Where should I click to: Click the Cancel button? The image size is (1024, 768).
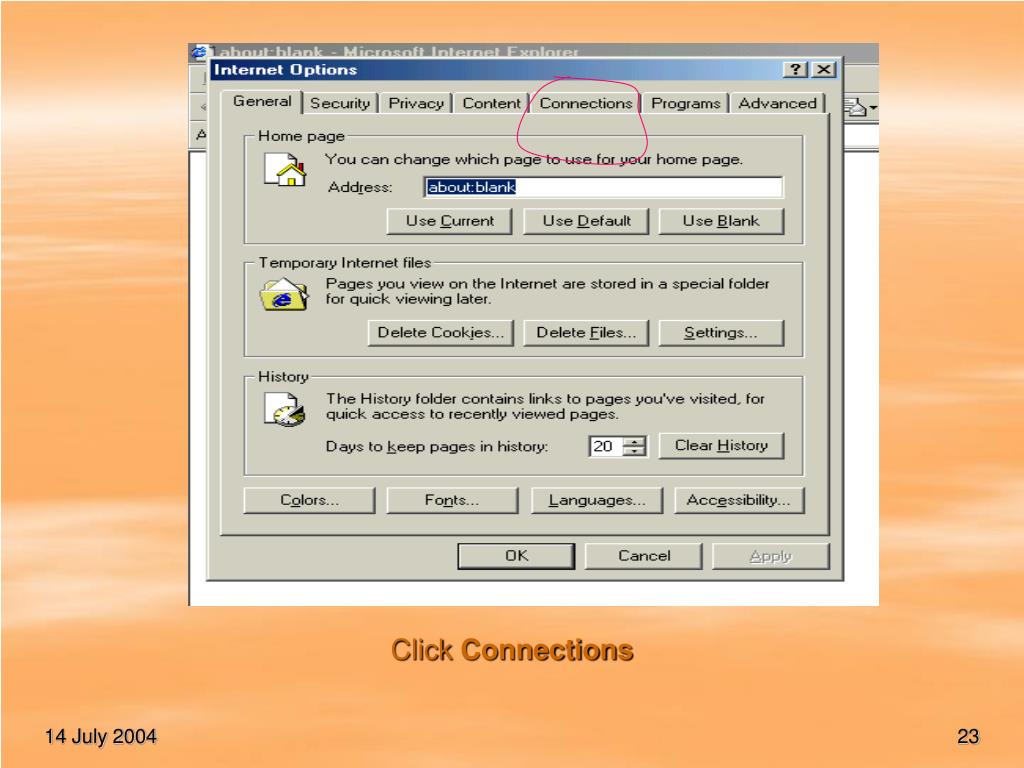(643, 556)
